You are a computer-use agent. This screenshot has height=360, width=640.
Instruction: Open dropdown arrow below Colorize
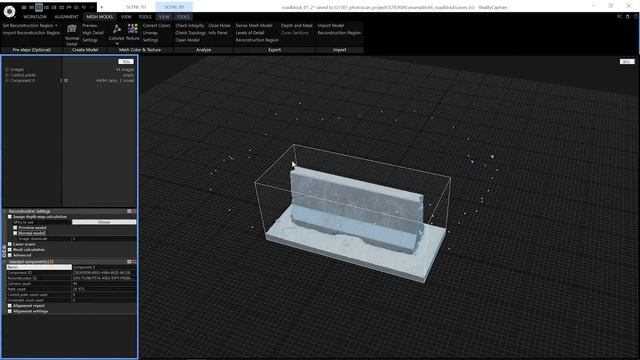click(x=117, y=44)
